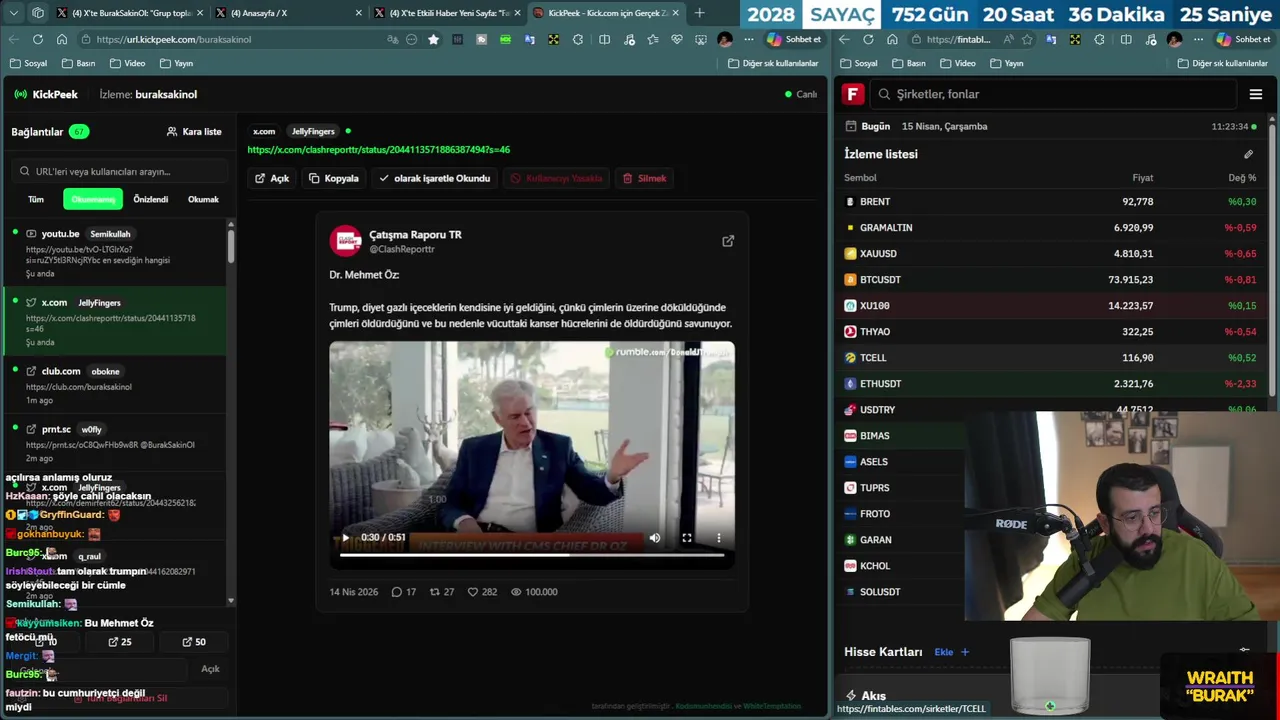Click Ekle to add Hisse Kartları

point(951,652)
